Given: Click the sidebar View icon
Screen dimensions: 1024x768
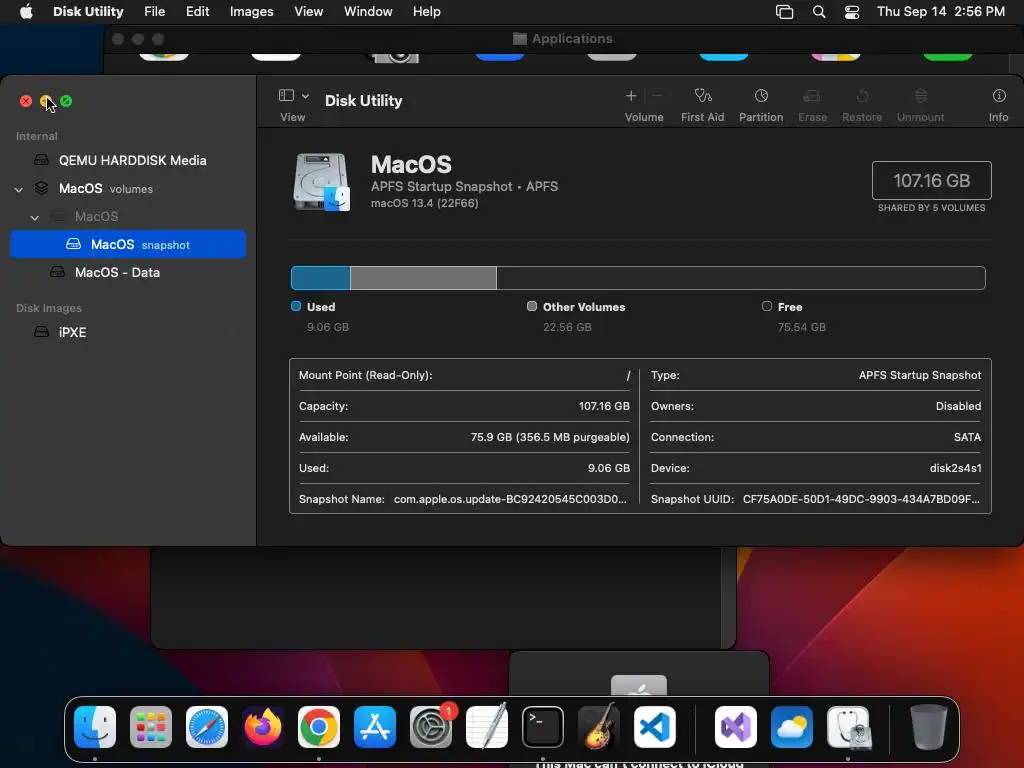Looking at the screenshot, I should (x=286, y=95).
